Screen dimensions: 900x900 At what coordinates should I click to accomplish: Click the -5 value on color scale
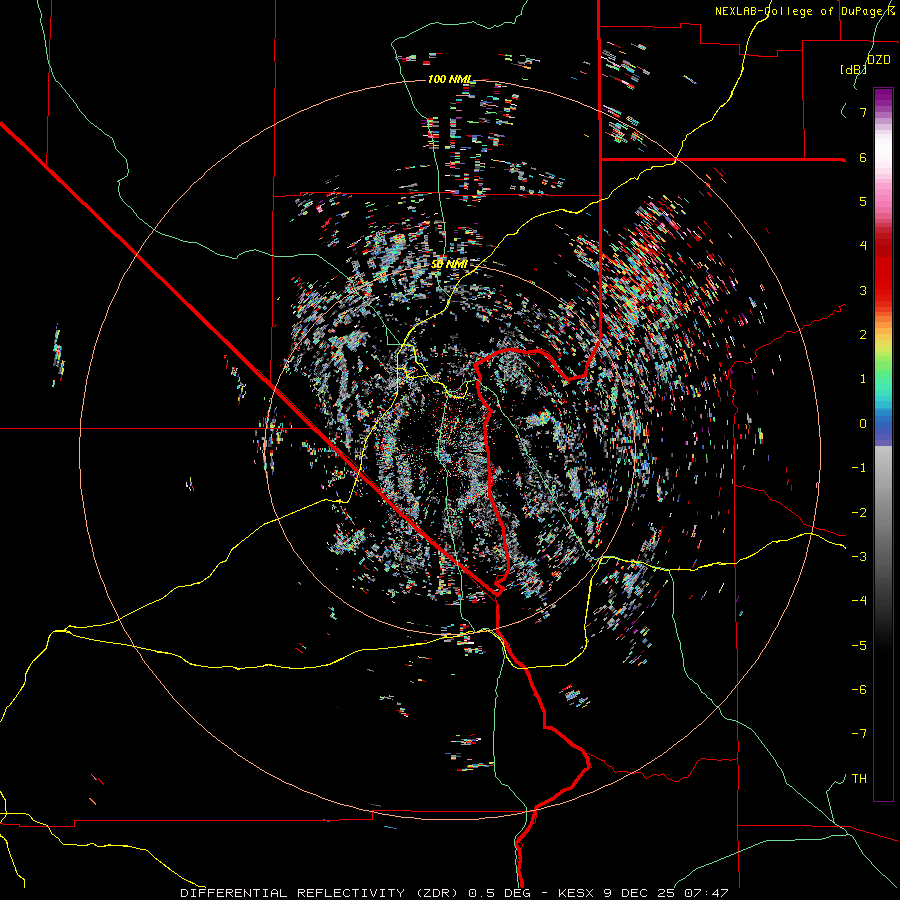pos(859,646)
